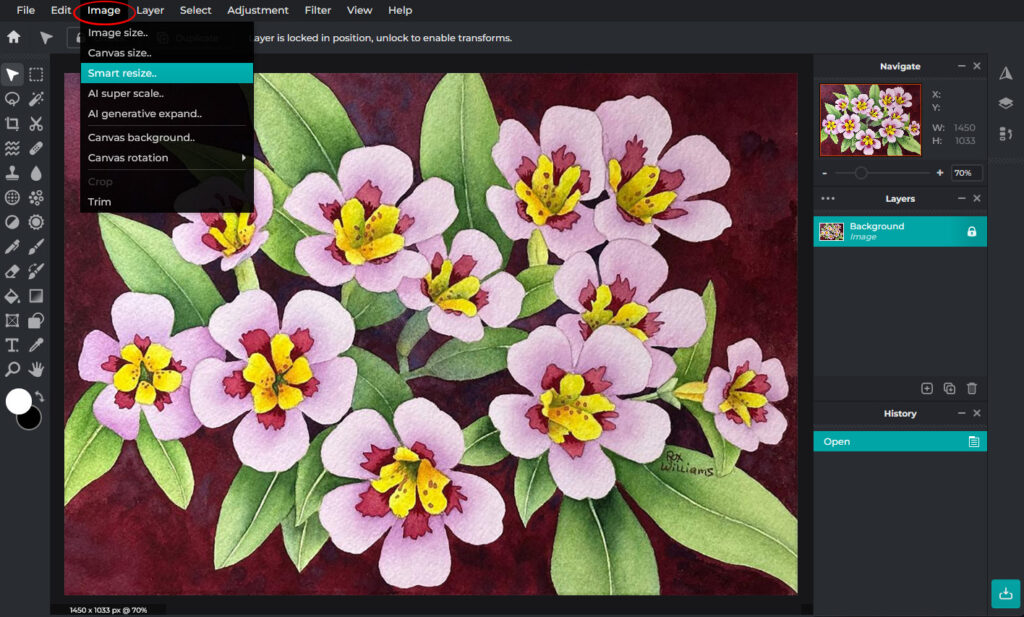Viewport: 1024px width, 617px height.
Task: Click the Home icon
Action: (14, 37)
